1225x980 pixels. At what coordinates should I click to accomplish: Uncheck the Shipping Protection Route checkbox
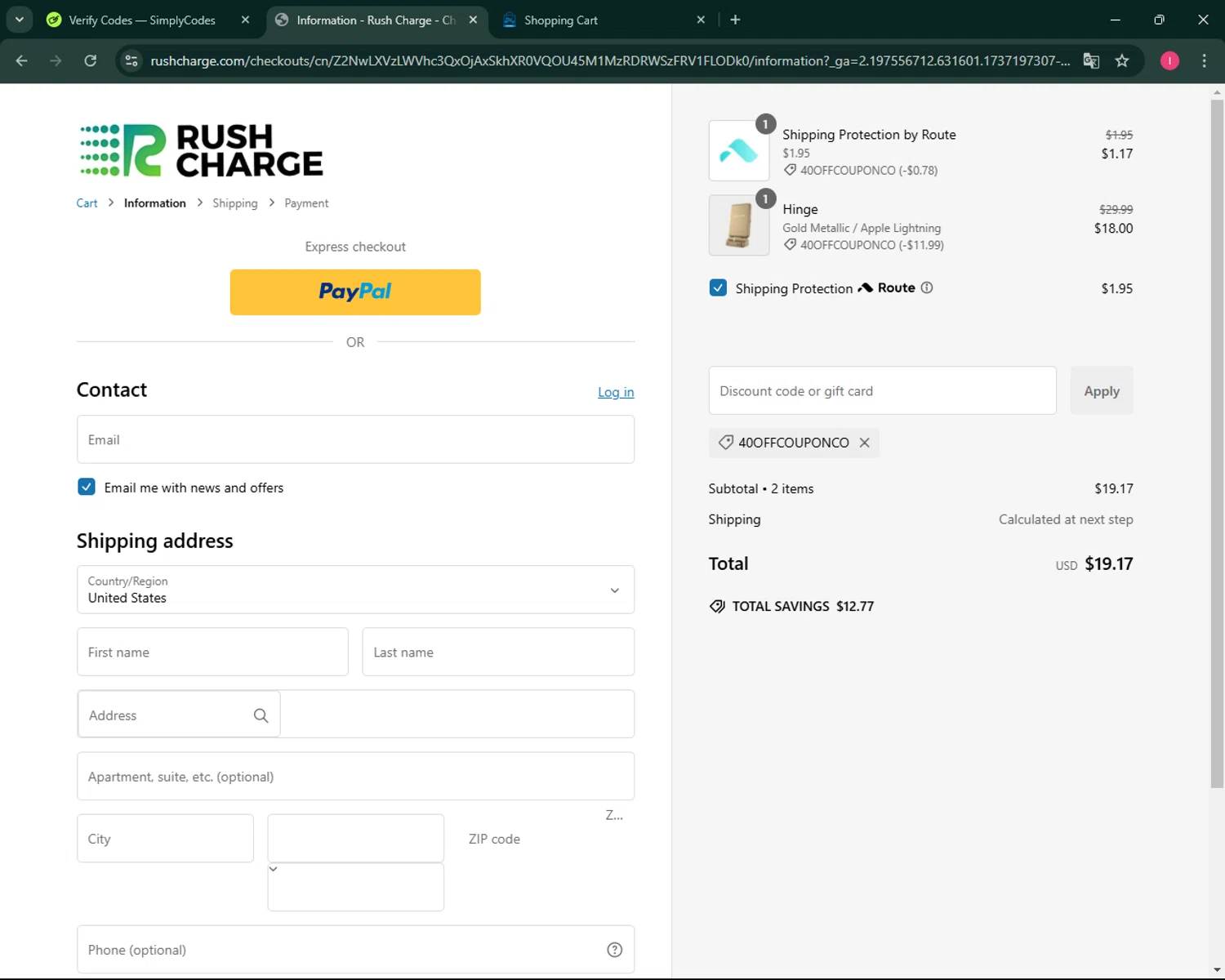point(718,287)
